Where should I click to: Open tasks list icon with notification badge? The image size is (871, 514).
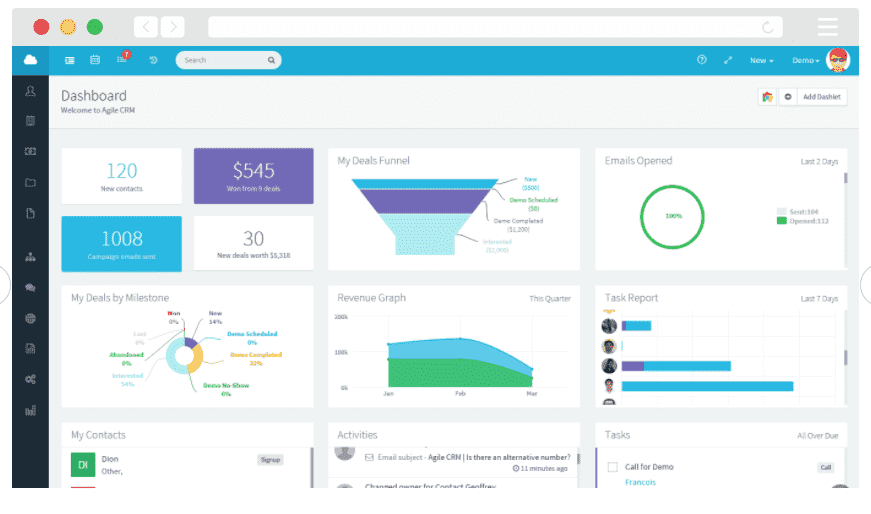(x=123, y=58)
